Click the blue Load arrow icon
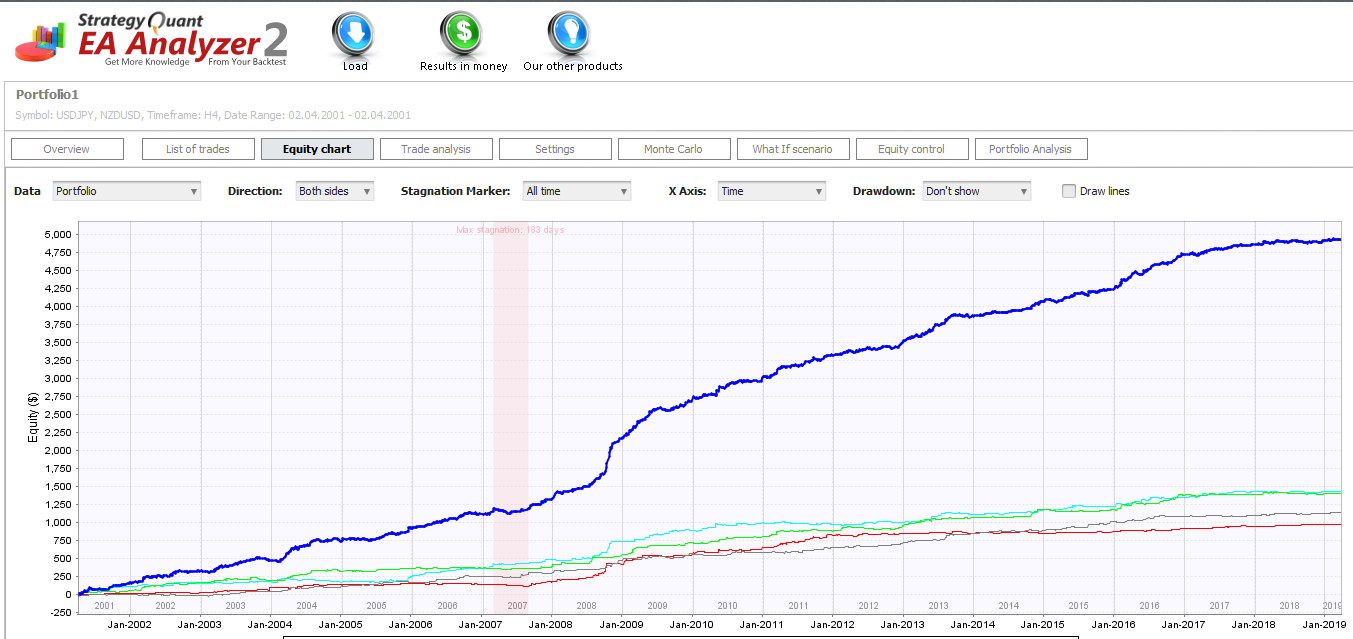Viewport: 1353px width, 639px height. click(354, 35)
